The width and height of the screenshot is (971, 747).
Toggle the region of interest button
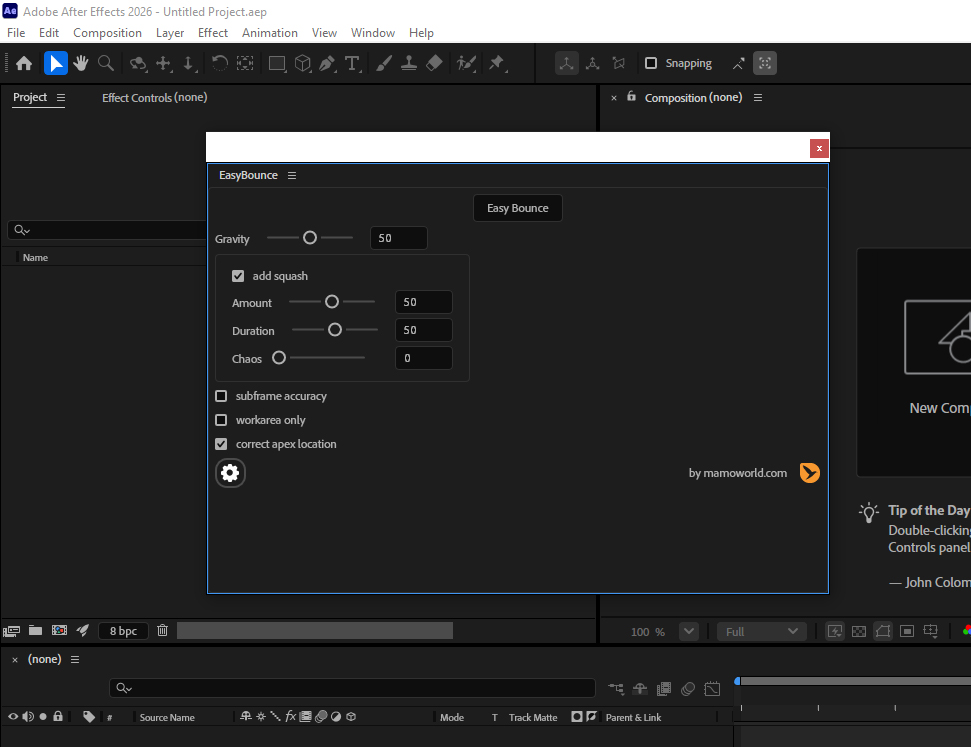tap(907, 631)
